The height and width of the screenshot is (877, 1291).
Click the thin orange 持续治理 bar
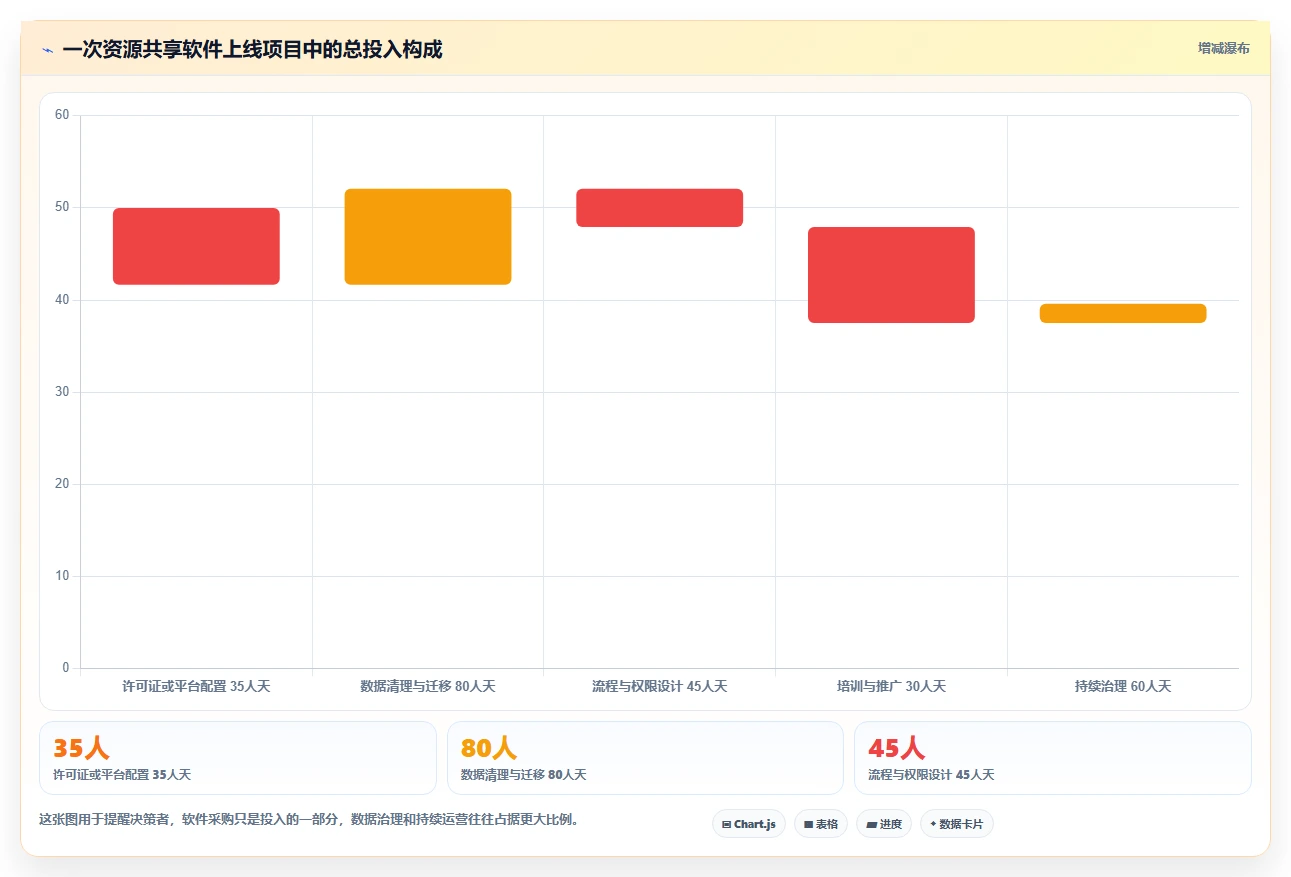1123,313
